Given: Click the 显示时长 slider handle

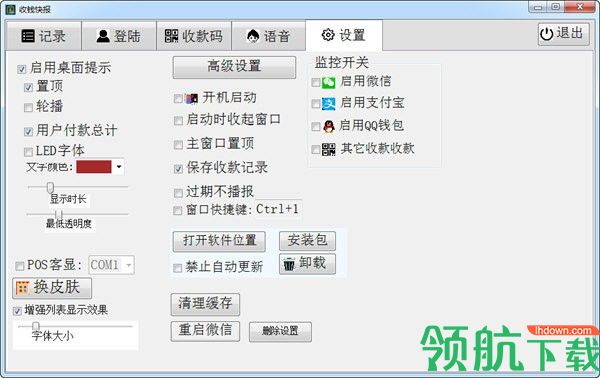Looking at the screenshot, I should pyautogui.click(x=50, y=187).
